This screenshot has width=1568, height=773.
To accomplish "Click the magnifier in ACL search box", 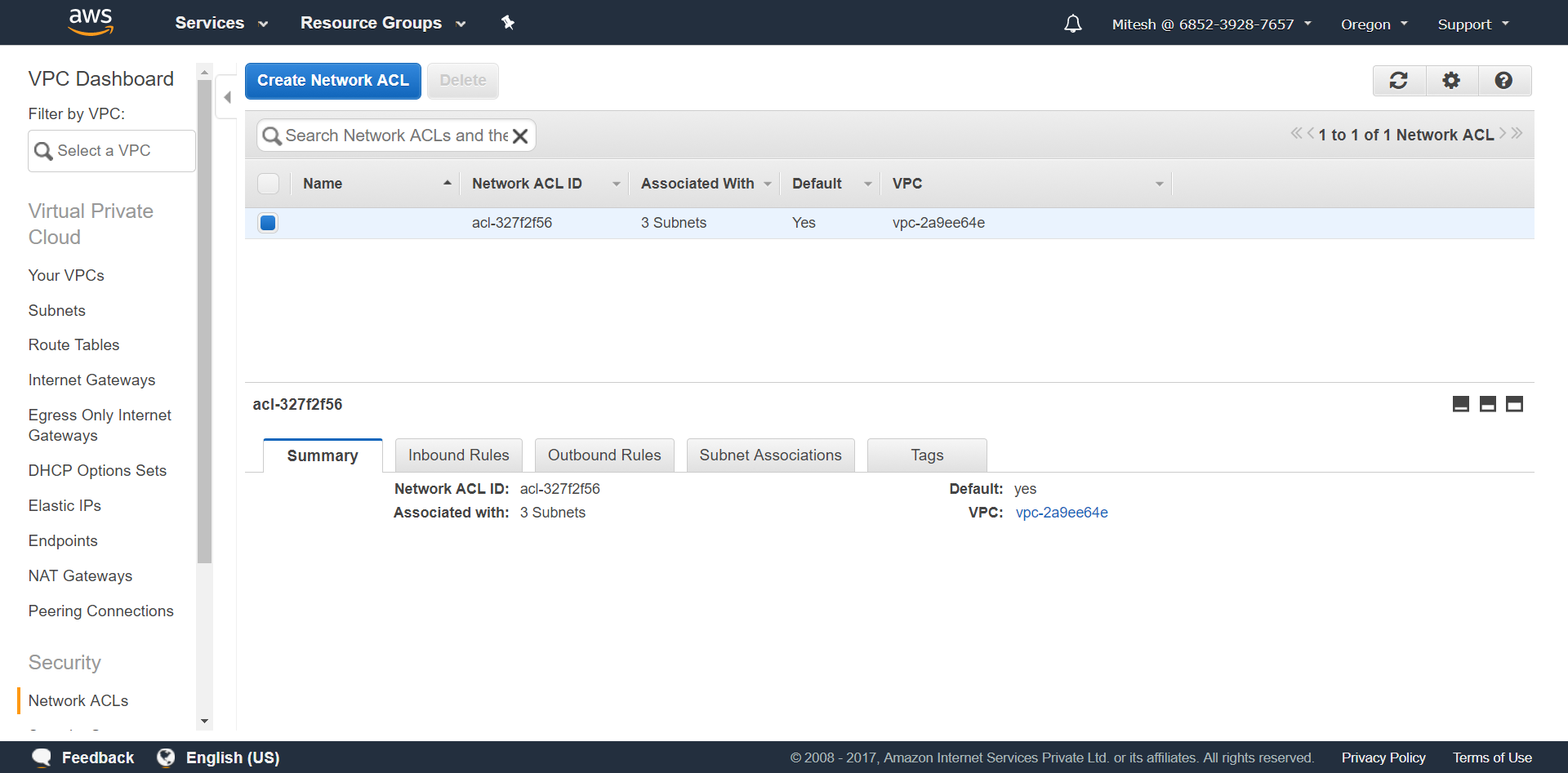I will (x=272, y=136).
